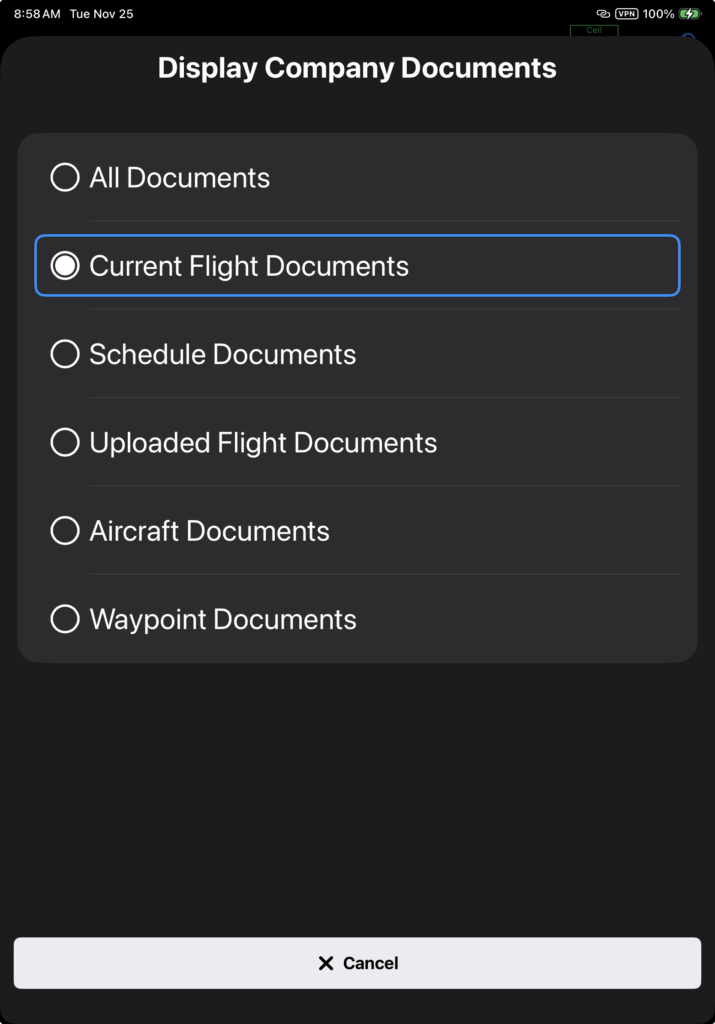Image resolution: width=715 pixels, height=1024 pixels.
Task: Tap the green Cell indicator box
Action: pyautogui.click(x=594, y=31)
